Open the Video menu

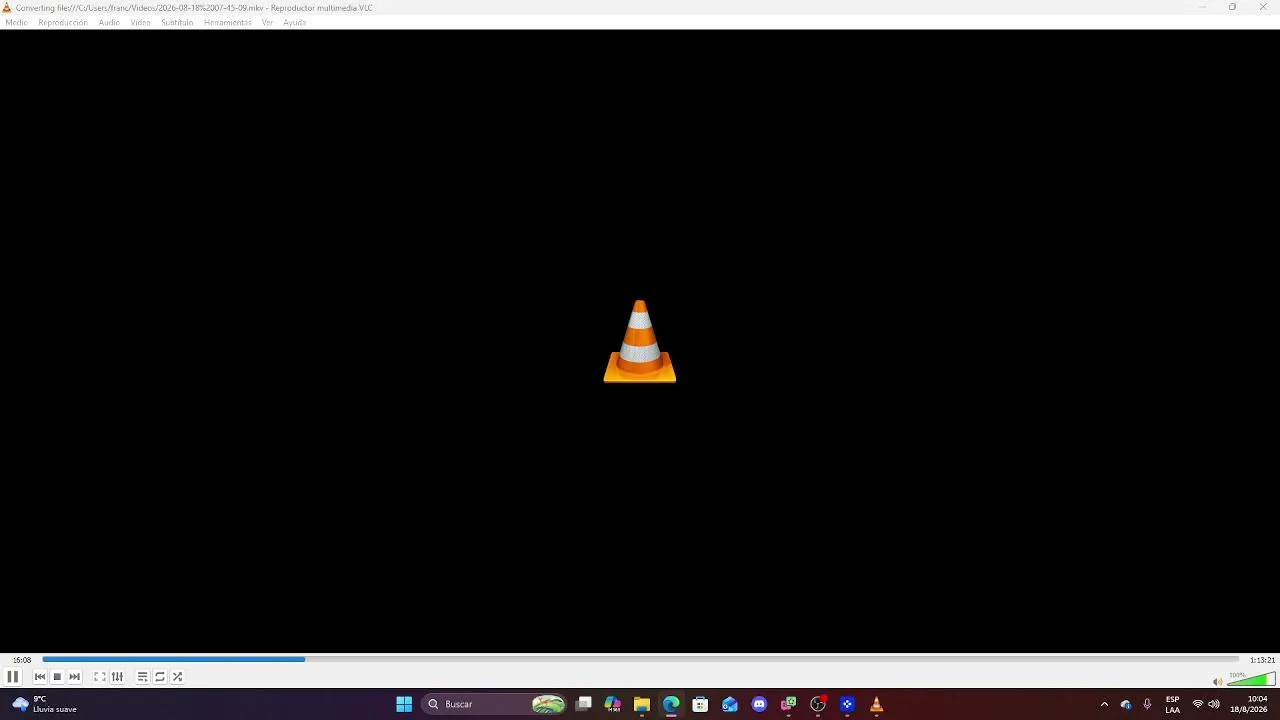[140, 22]
